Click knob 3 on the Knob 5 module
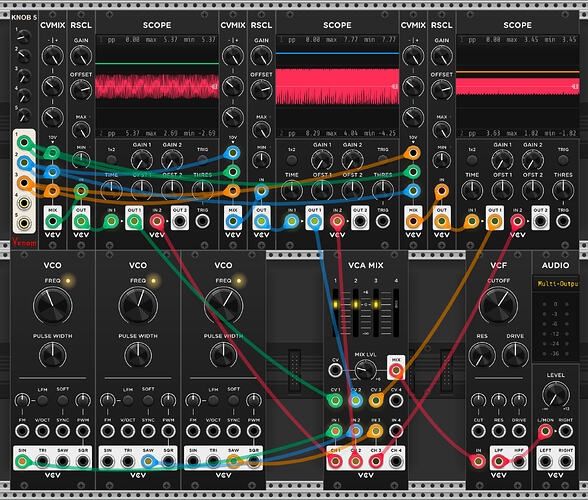The width and height of the screenshot is (588, 500). 24,76
